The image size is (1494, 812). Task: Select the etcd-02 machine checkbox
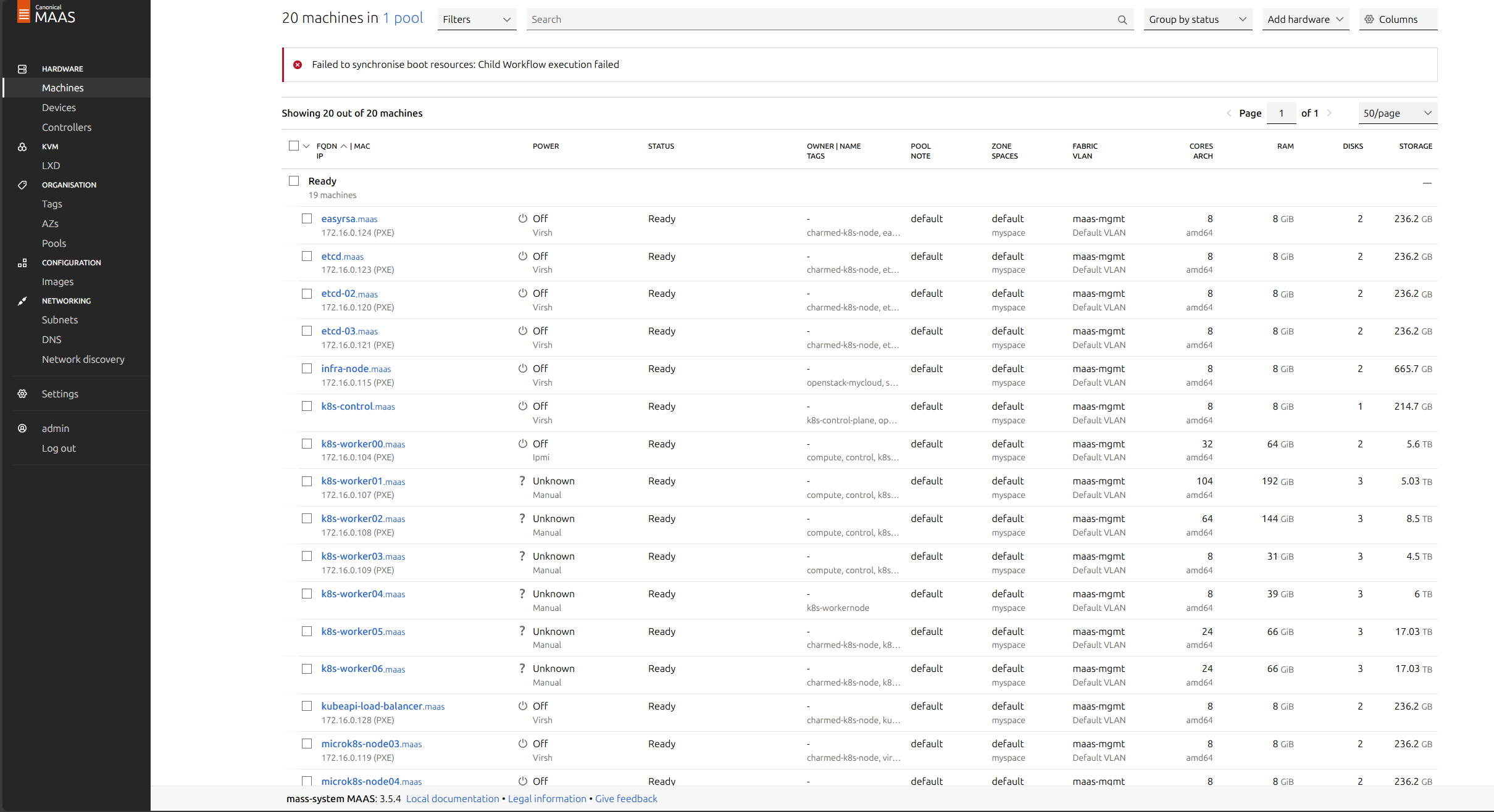coord(307,294)
